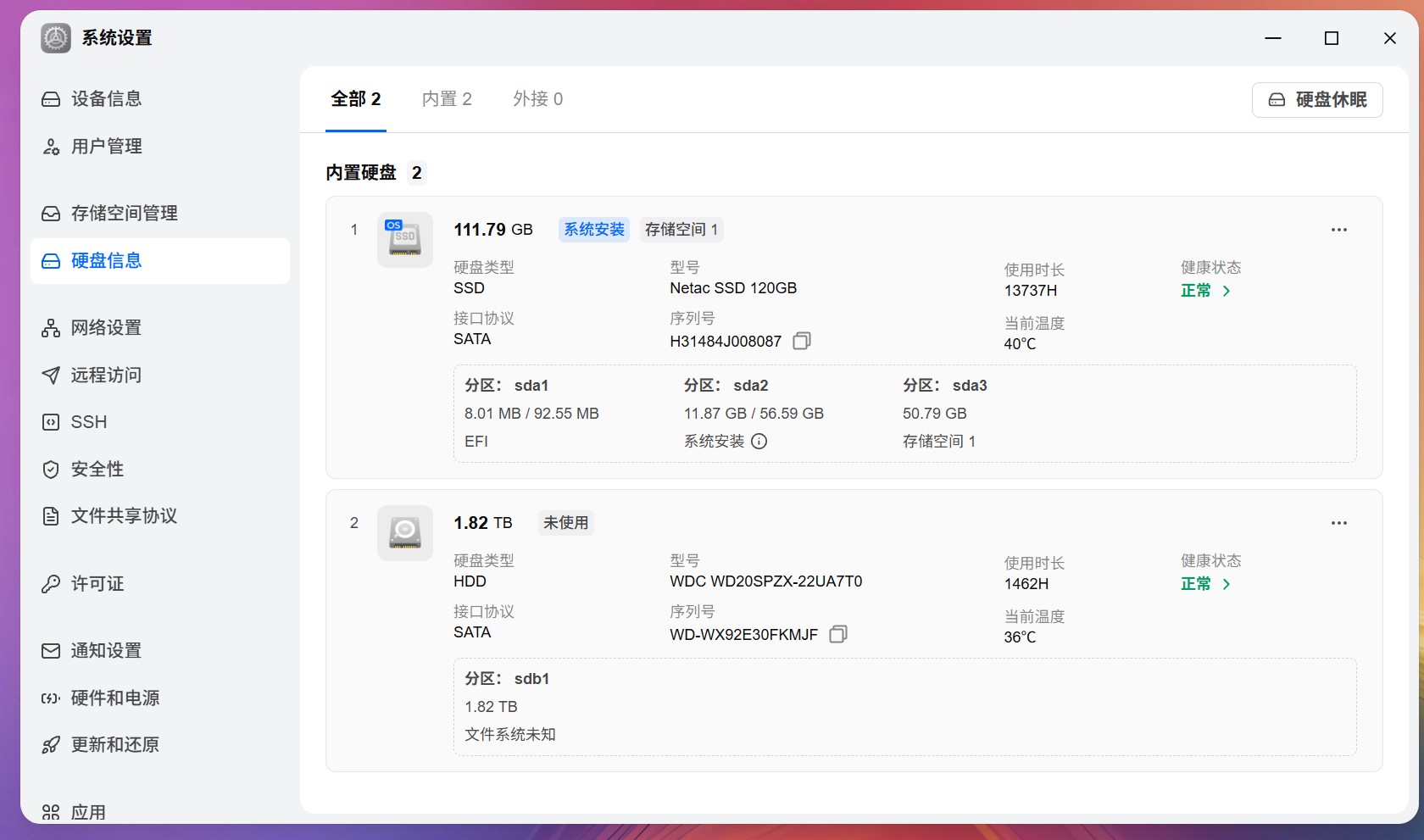
Task: Click the HDD drive icon for disk 2
Action: 405,533
